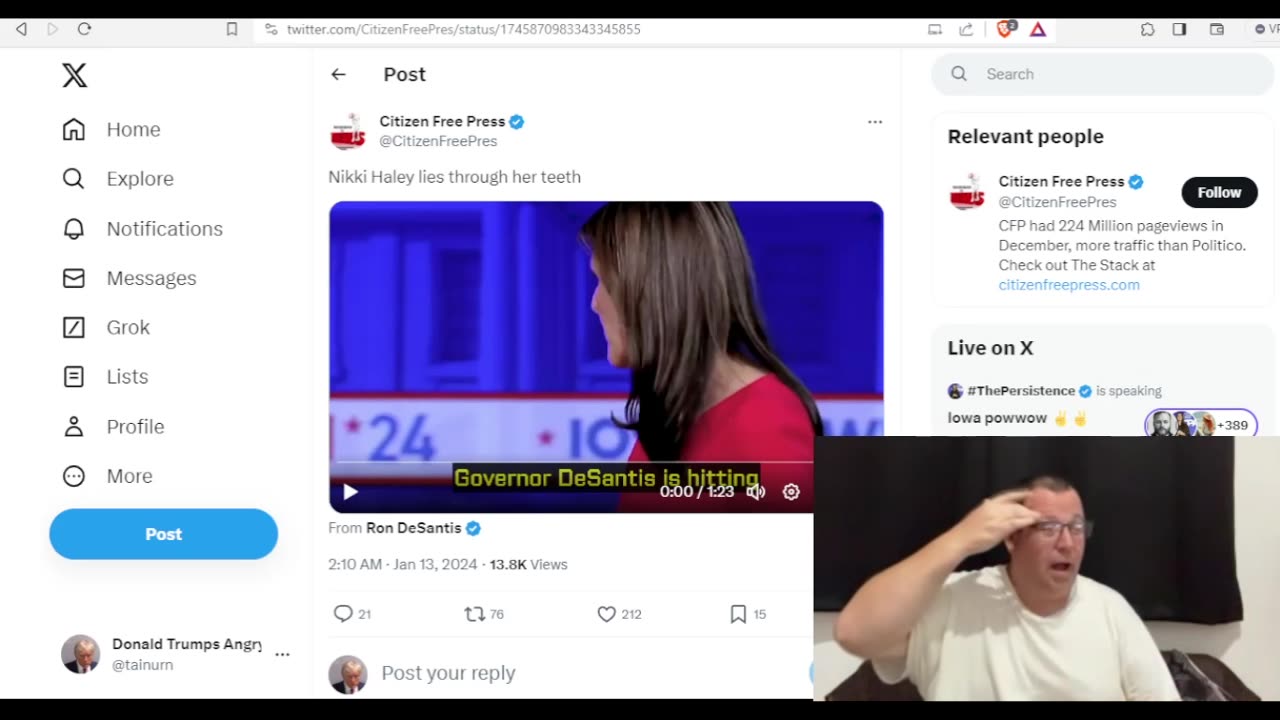Image resolution: width=1280 pixels, height=720 pixels.
Task: Open Notifications in the sidebar
Action: point(142,228)
